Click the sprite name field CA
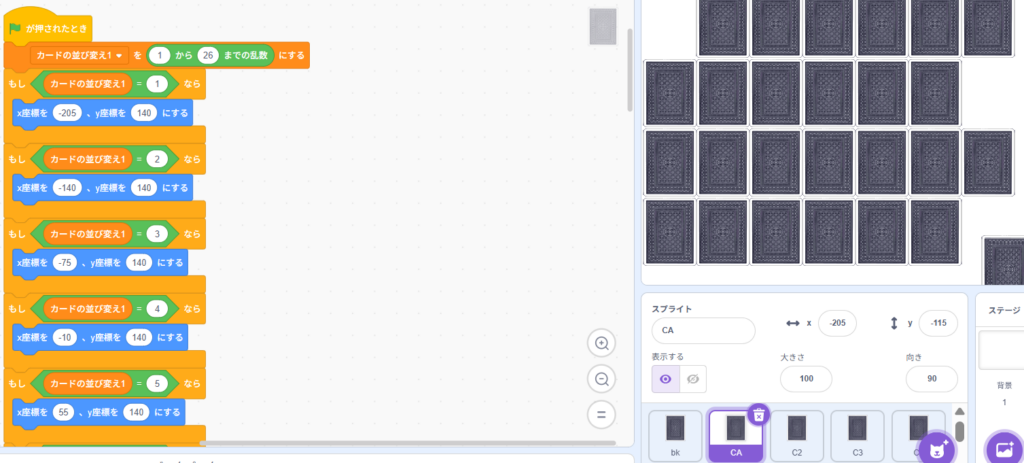Viewport: 1024px width, 463px height. (702, 330)
